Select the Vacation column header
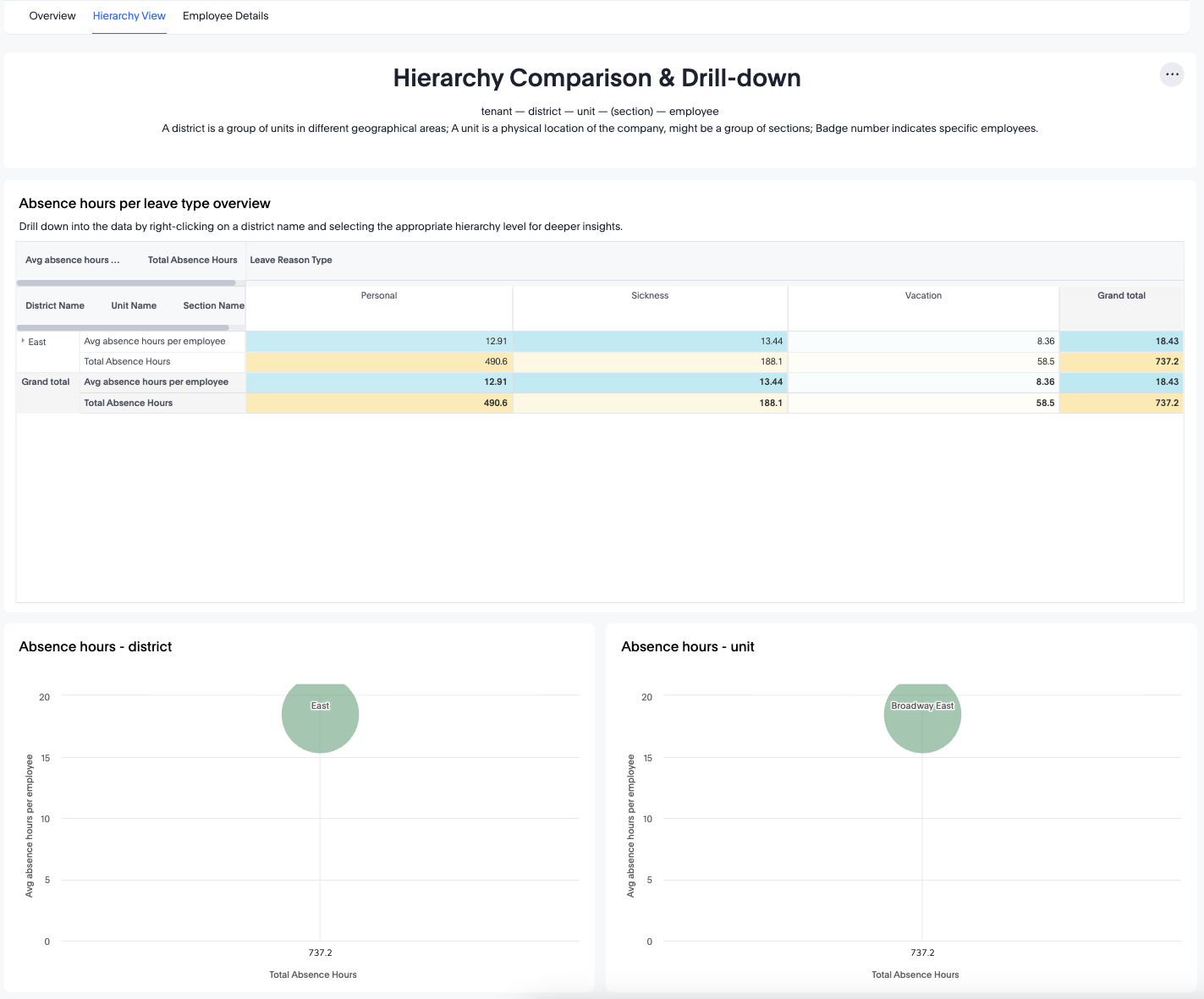The width and height of the screenshot is (1204, 999). pyautogui.click(x=923, y=296)
